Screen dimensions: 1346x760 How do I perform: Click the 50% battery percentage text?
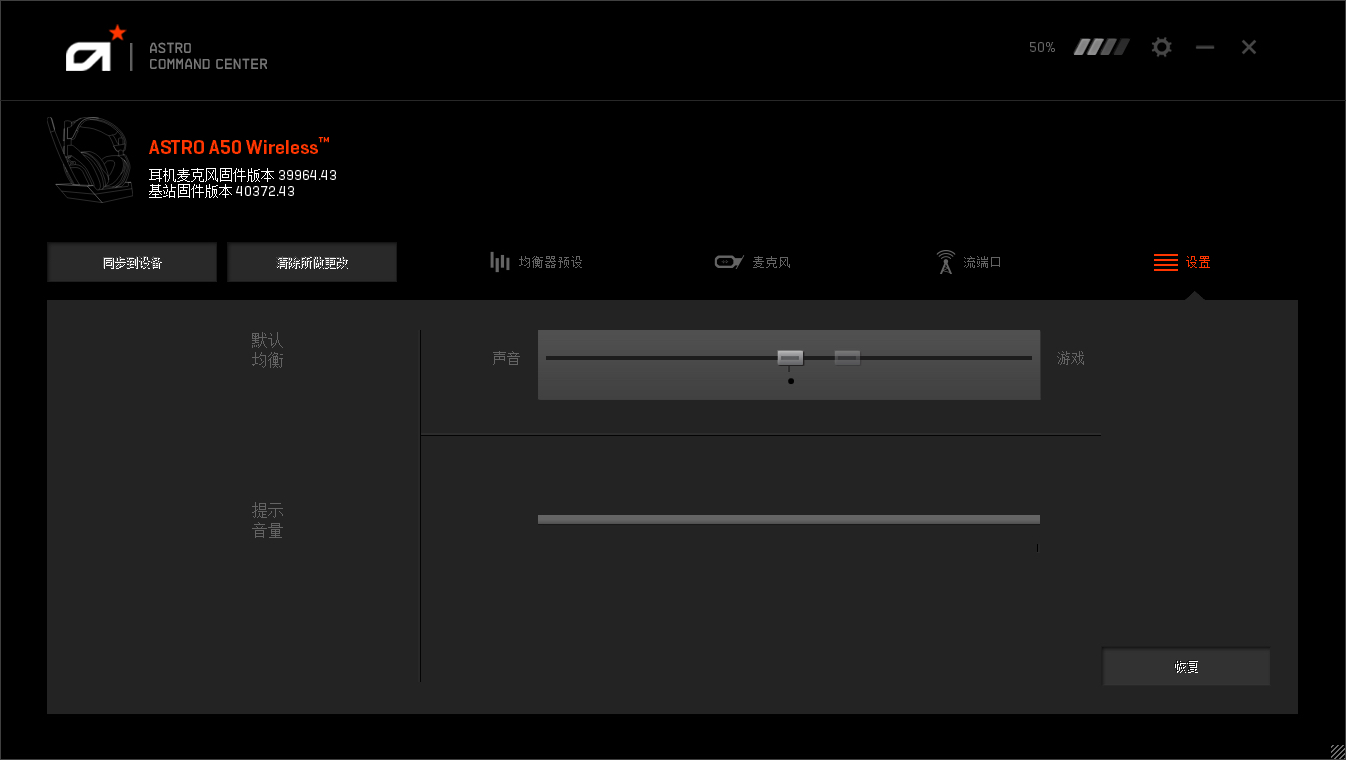point(1042,47)
